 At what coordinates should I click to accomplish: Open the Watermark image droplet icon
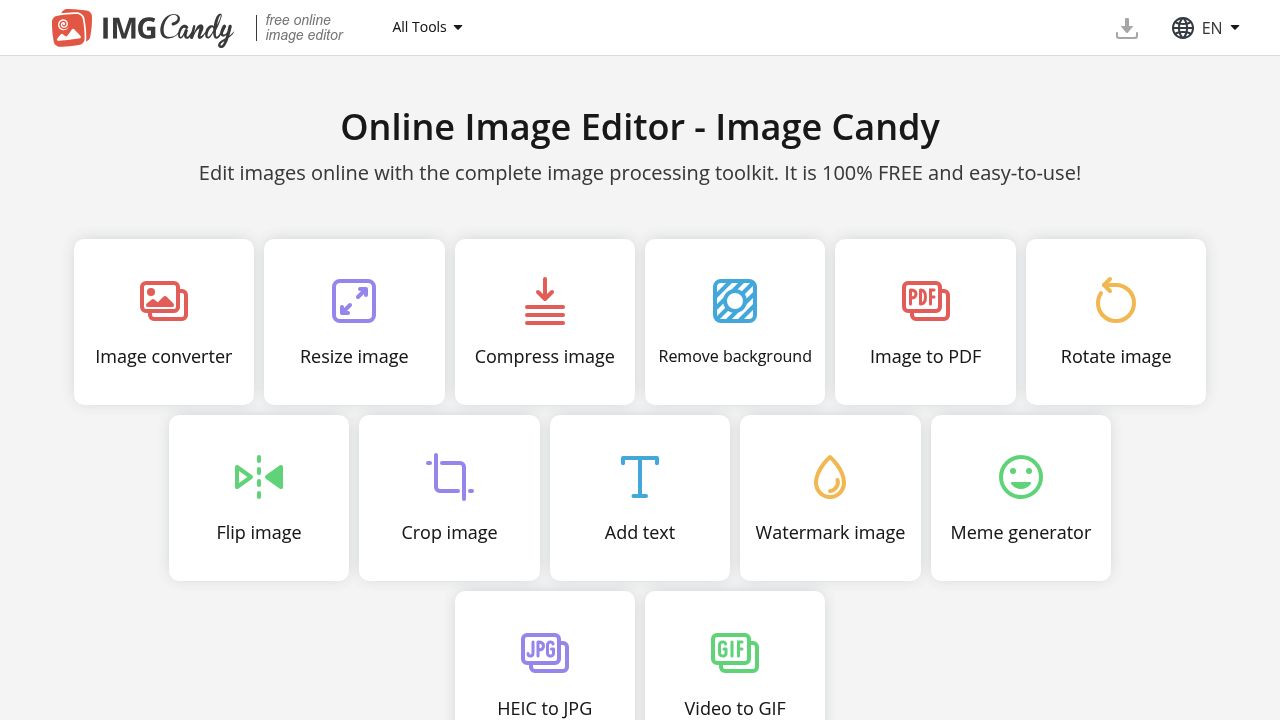point(830,477)
